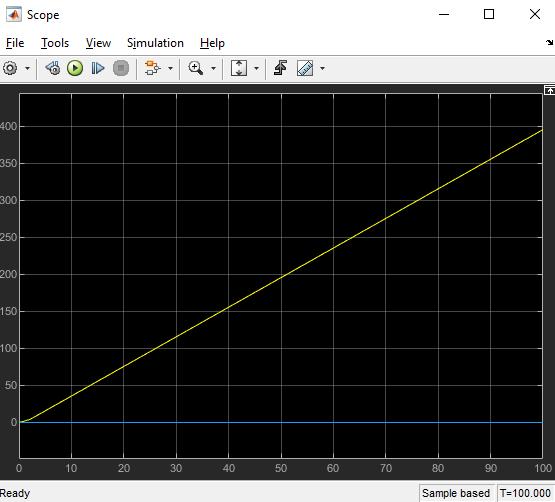The width and height of the screenshot is (555, 502).
Task: Run the simulation with the green play button
Action: [x=75, y=68]
